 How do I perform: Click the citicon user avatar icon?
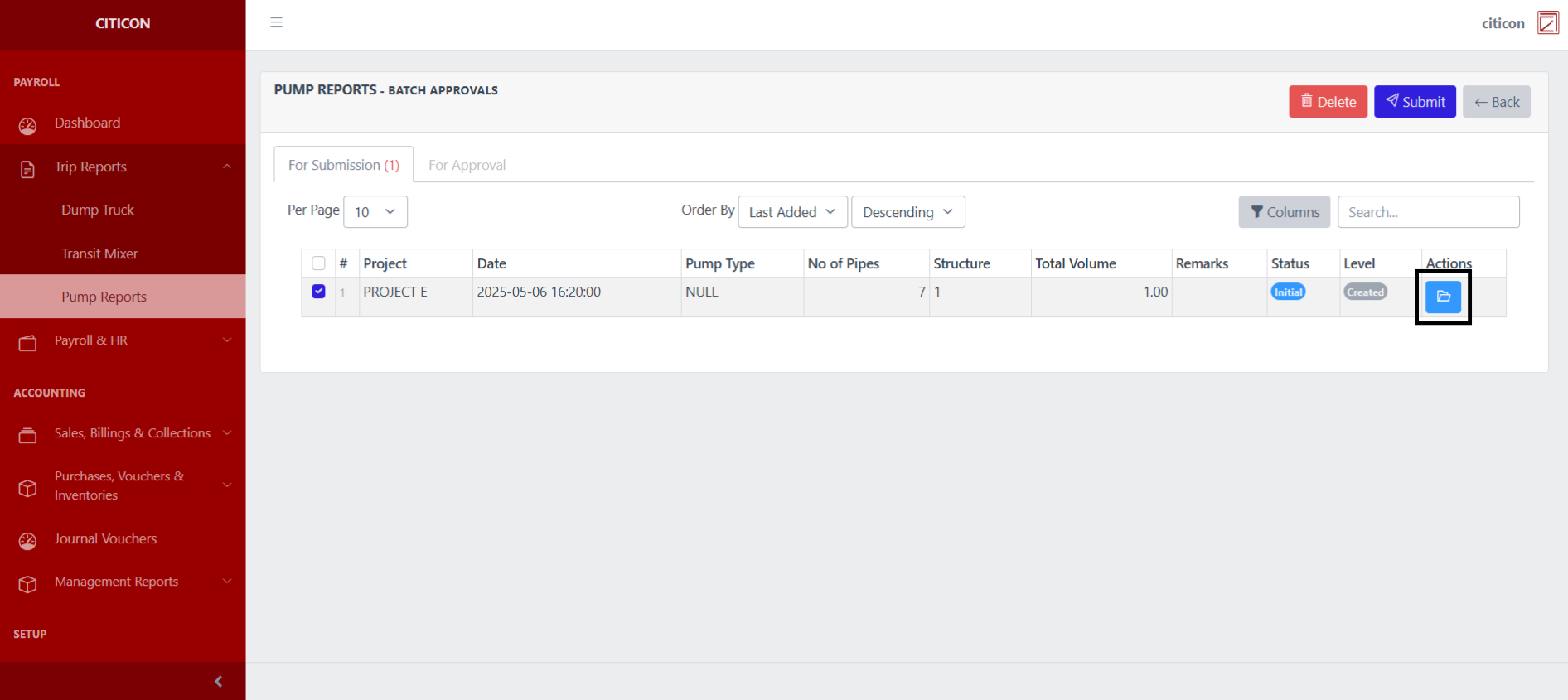click(x=1547, y=22)
